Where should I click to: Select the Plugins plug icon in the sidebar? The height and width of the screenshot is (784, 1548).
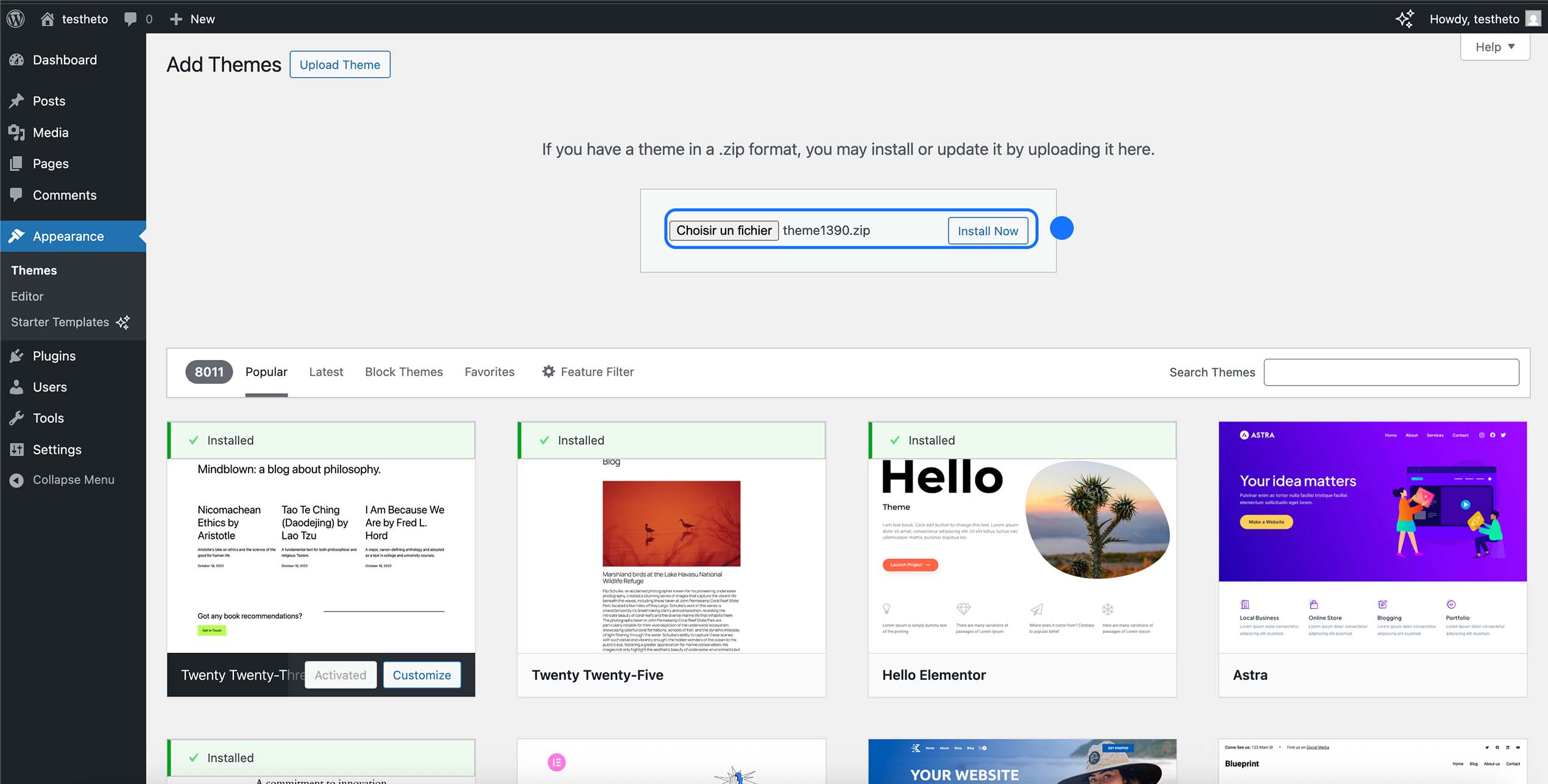coord(16,356)
